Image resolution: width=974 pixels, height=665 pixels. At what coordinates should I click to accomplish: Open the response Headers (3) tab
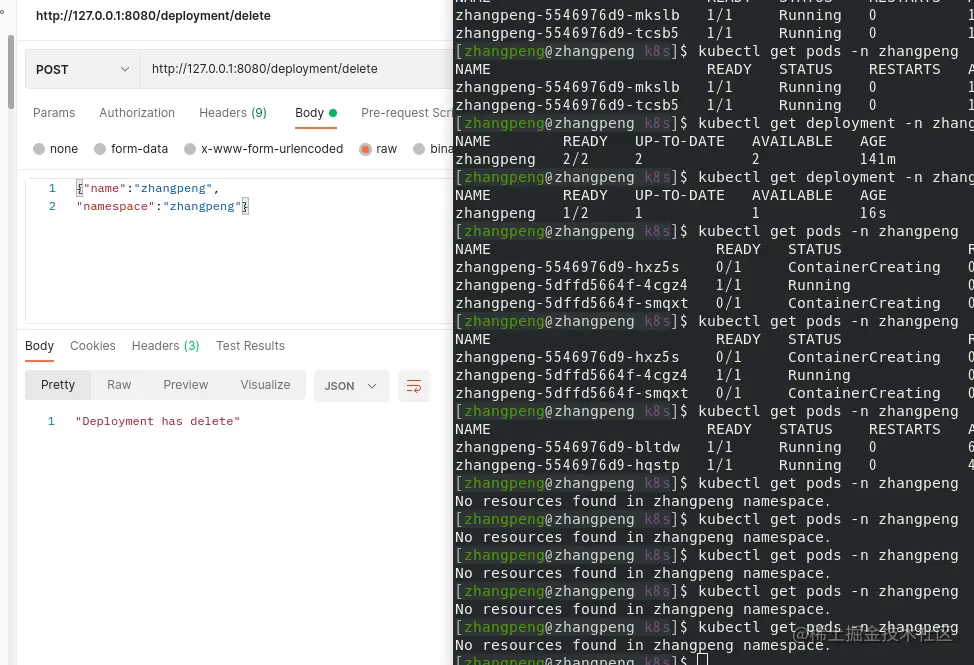[x=165, y=346]
